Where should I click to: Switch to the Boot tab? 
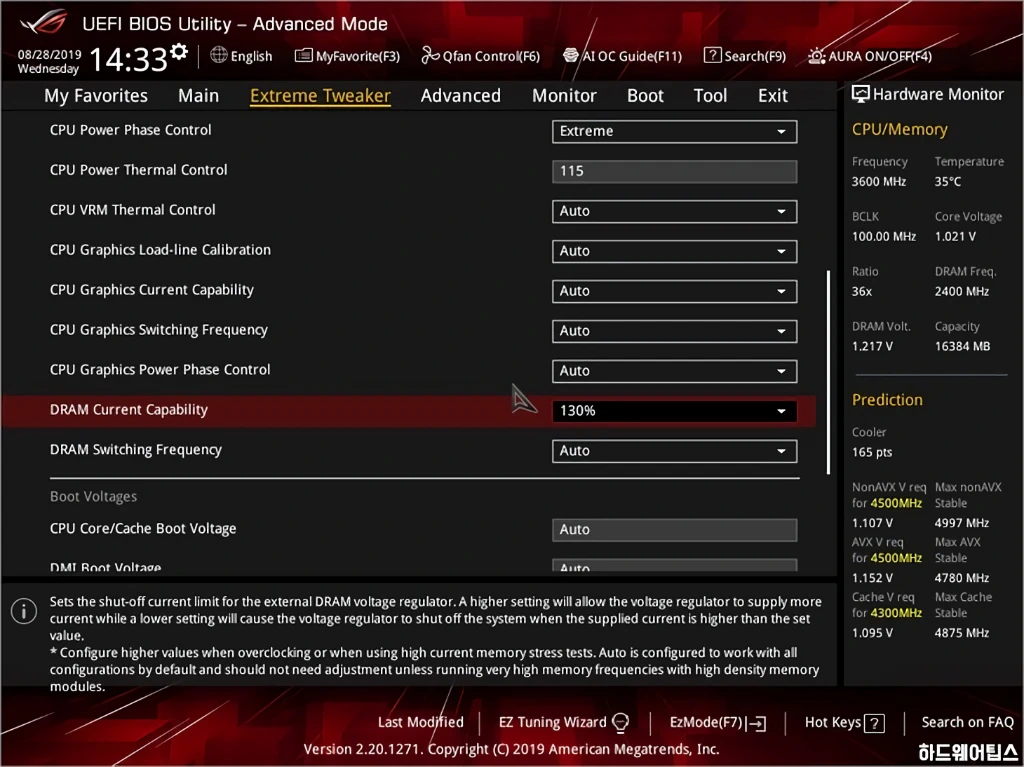pos(645,95)
